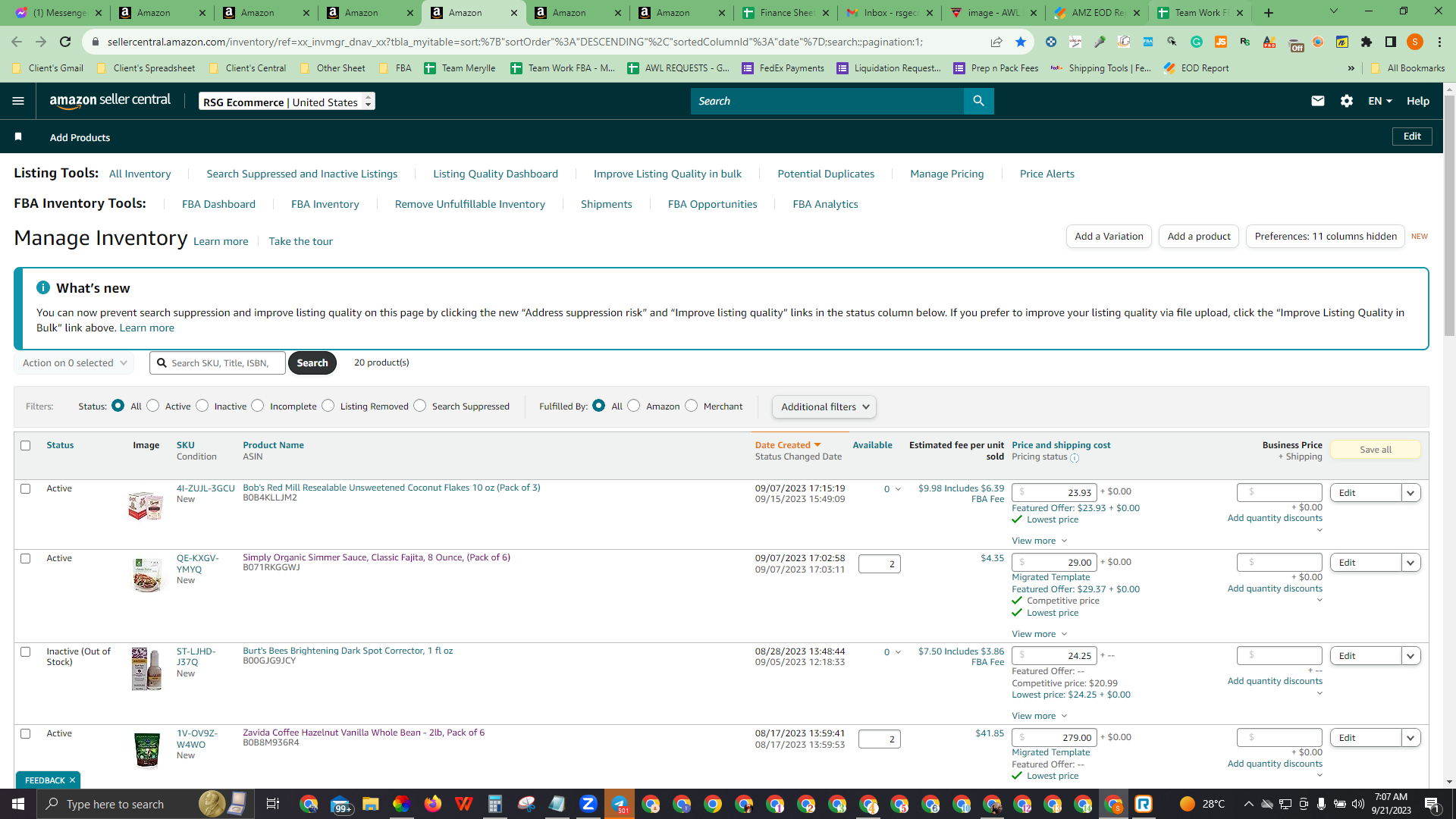Open Edit dropdown arrow for Burt's Bees
The width and height of the screenshot is (1456, 819).
[1410, 656]
